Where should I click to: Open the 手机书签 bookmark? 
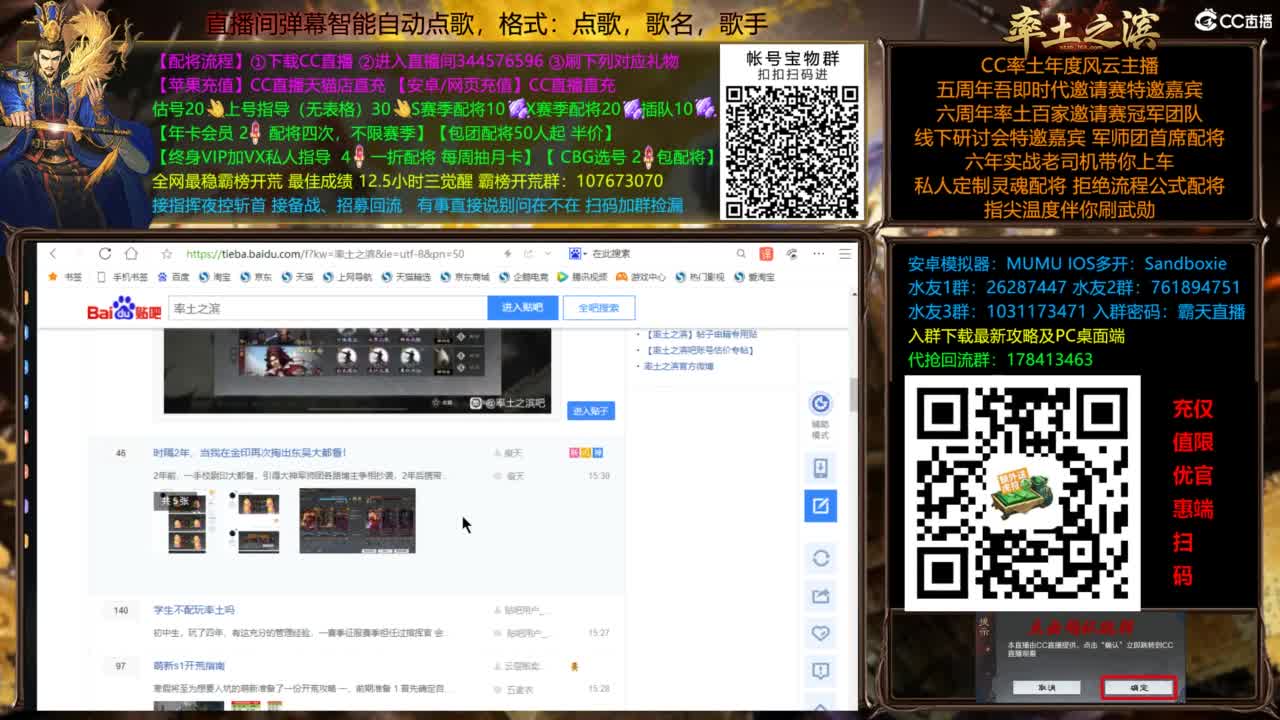pyautogui.click(x=123, y=277)
